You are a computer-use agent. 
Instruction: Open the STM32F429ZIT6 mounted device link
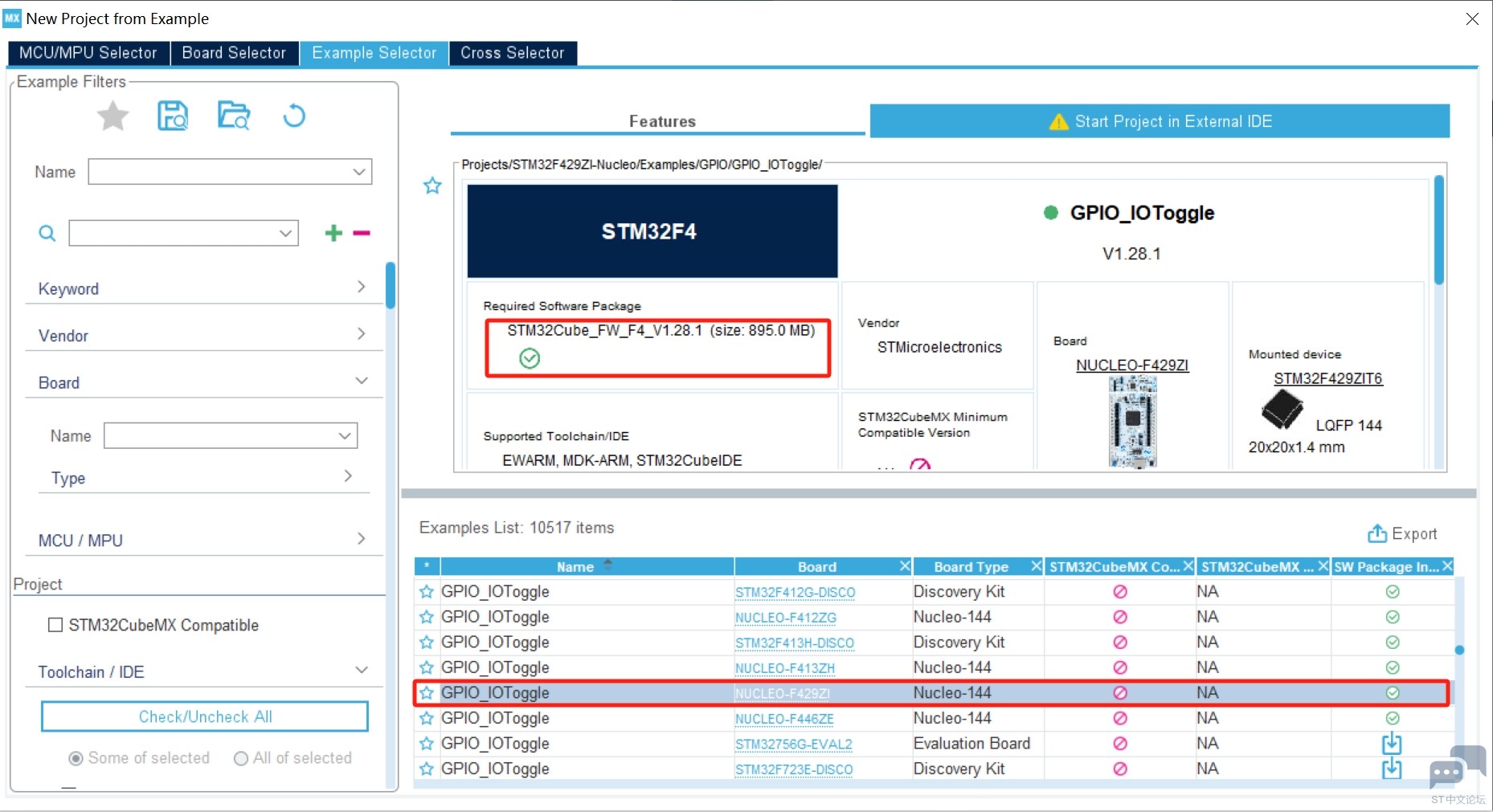tap(1328, 378)
